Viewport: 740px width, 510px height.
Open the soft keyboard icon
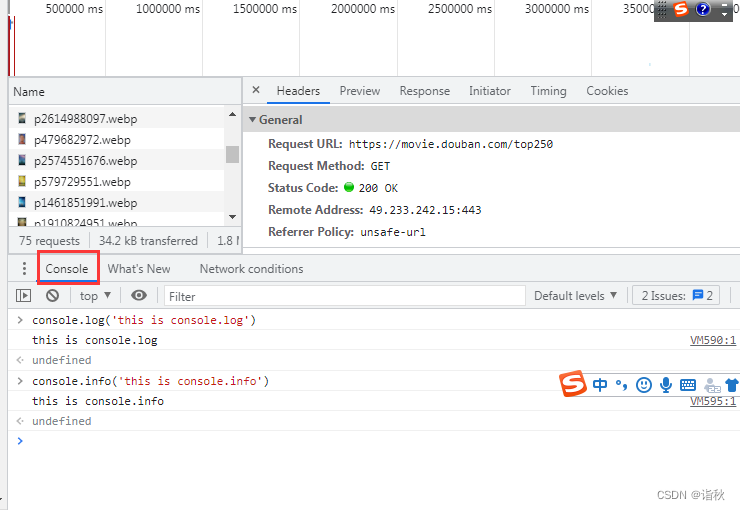[688, 385]
